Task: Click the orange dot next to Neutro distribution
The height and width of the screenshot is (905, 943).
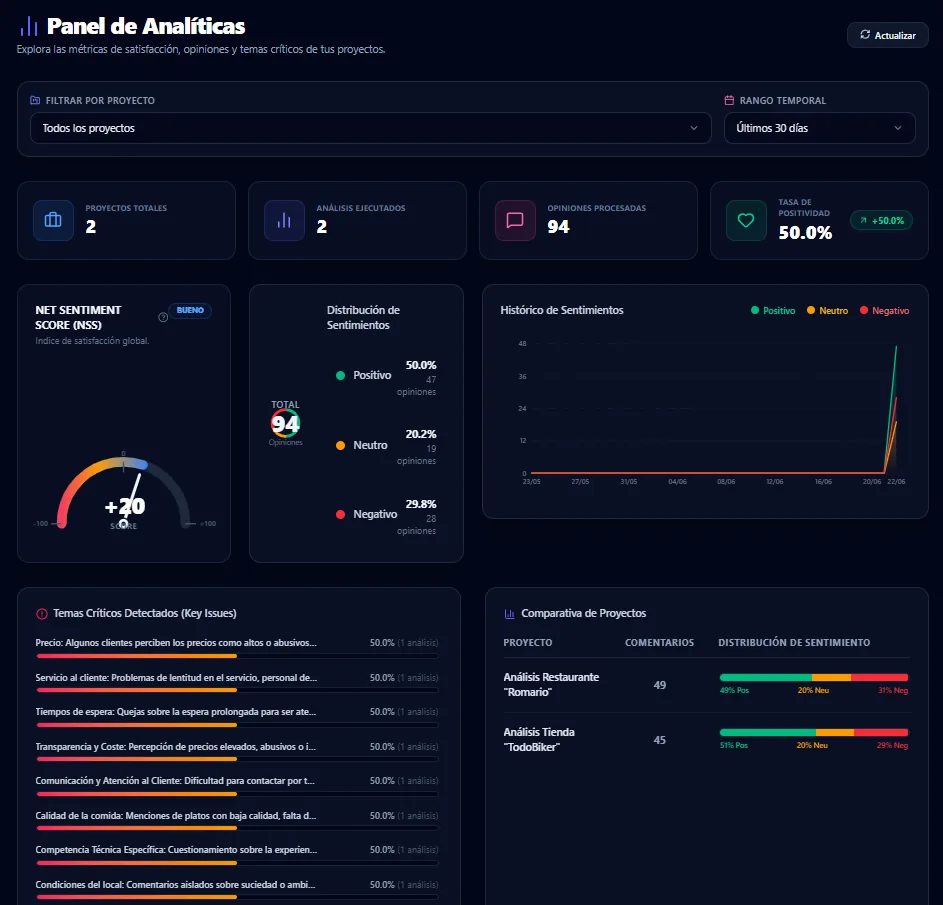Action: point(340,446)
